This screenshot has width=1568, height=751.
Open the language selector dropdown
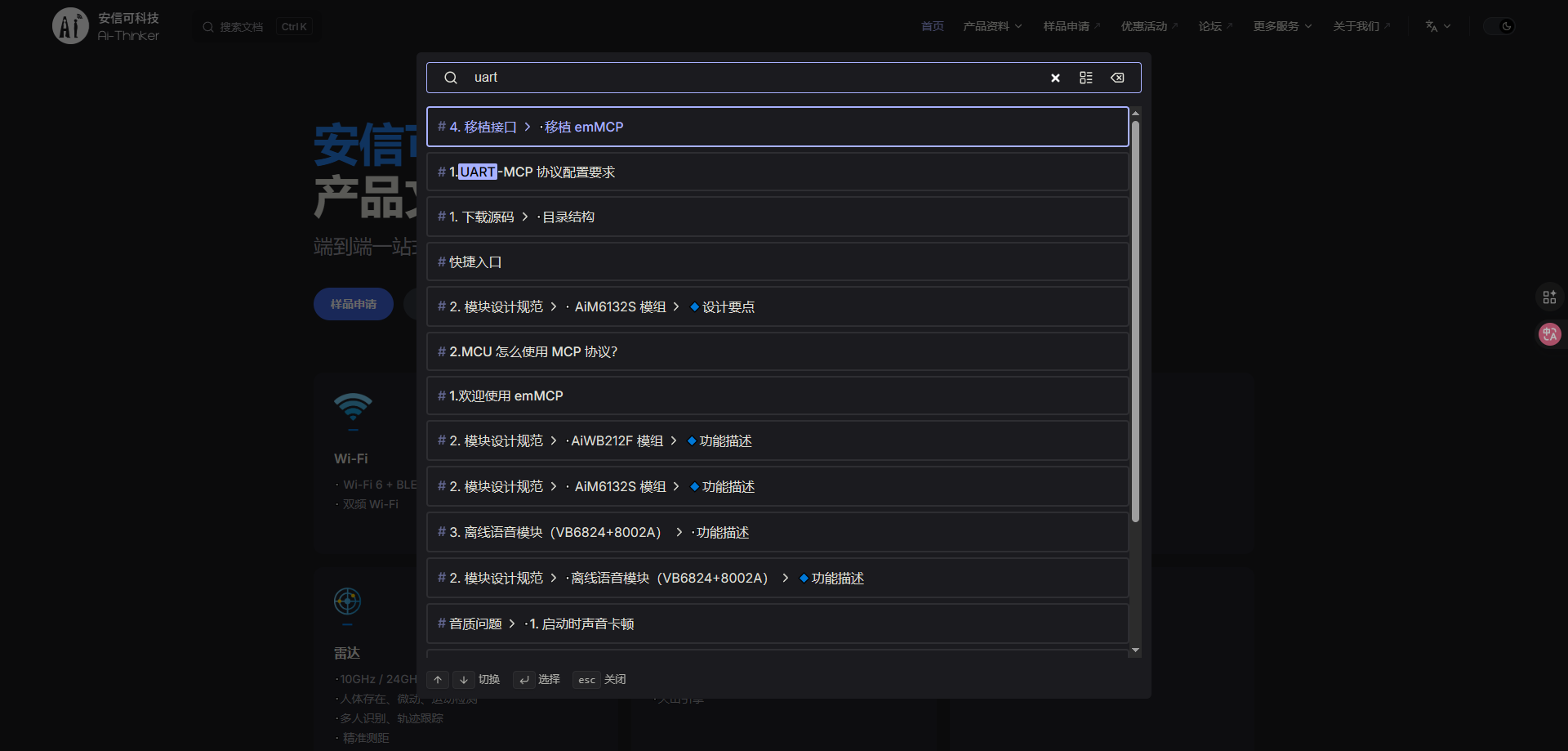pyautogui.click(x=1437, y=26)
